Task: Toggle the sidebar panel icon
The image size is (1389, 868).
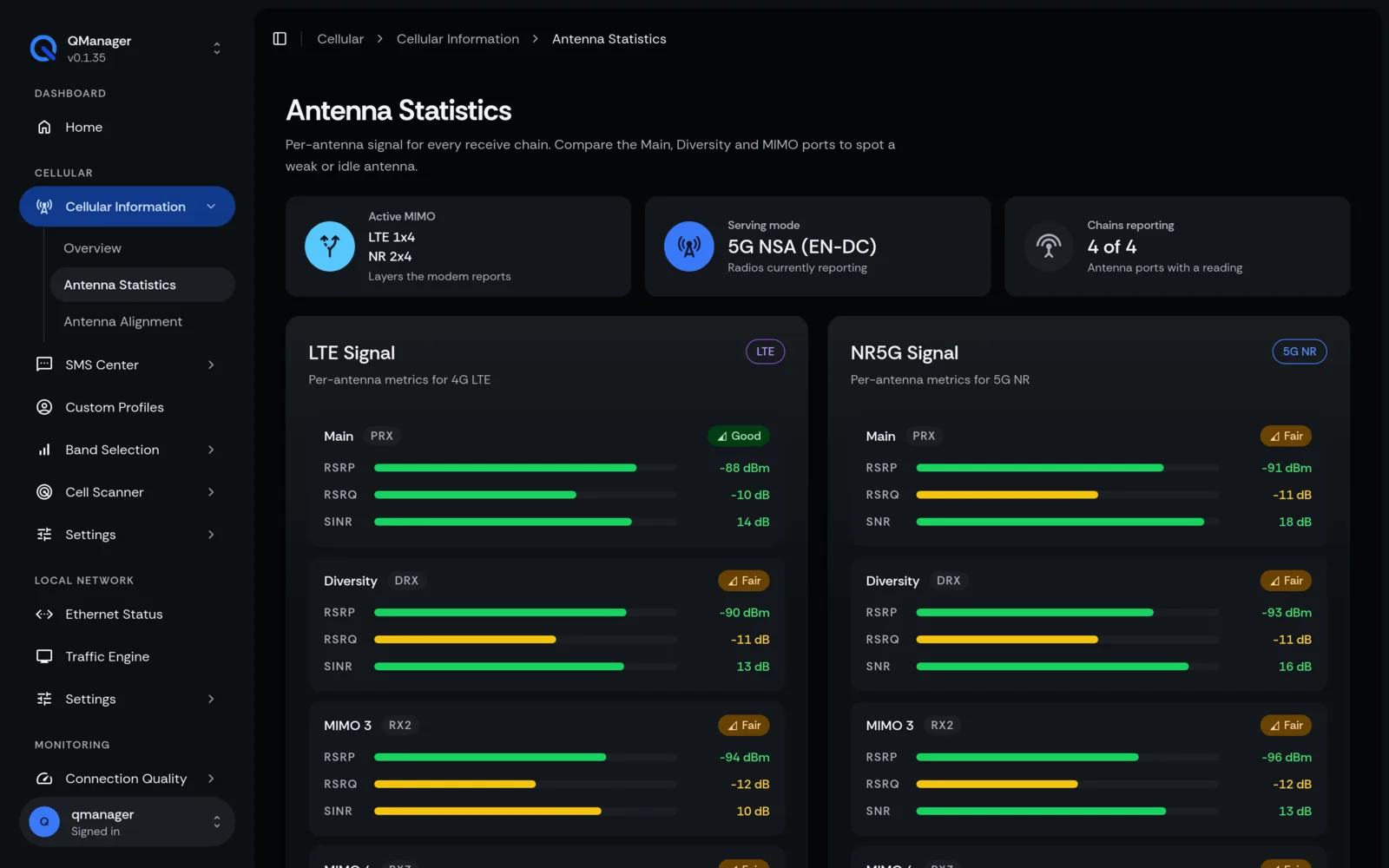Action: [280, 39]
